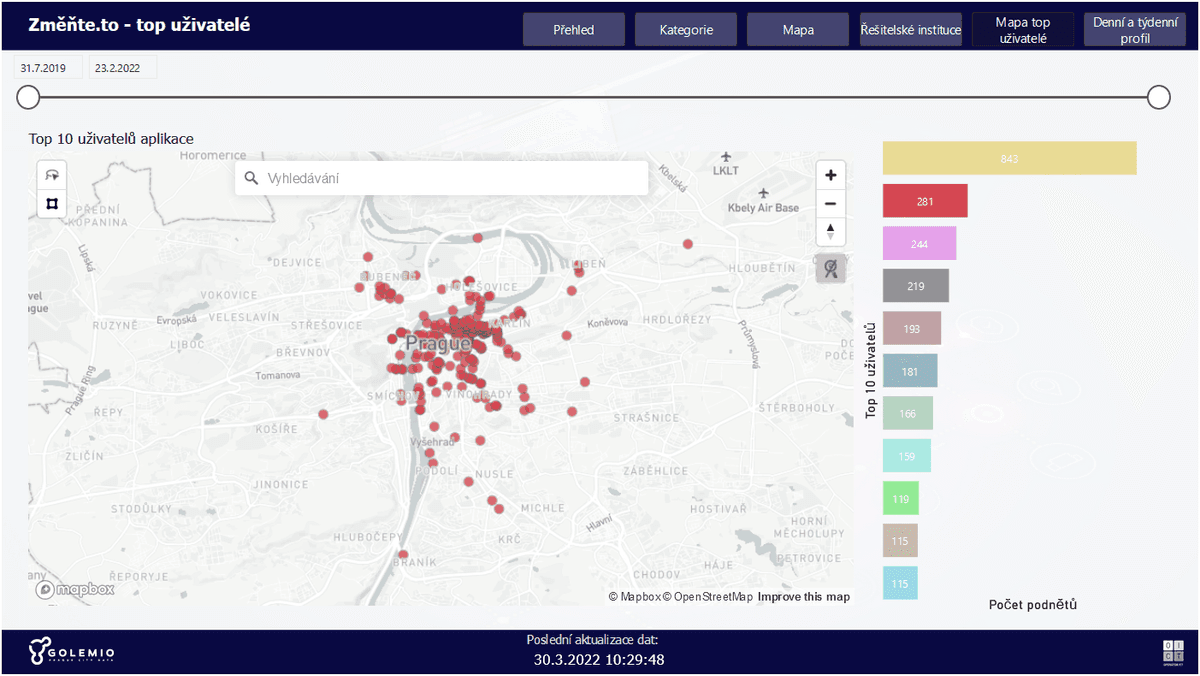Zoom in on the Prague map
The height and width of the screenshot is (676, 1200).
coord(830,175)
